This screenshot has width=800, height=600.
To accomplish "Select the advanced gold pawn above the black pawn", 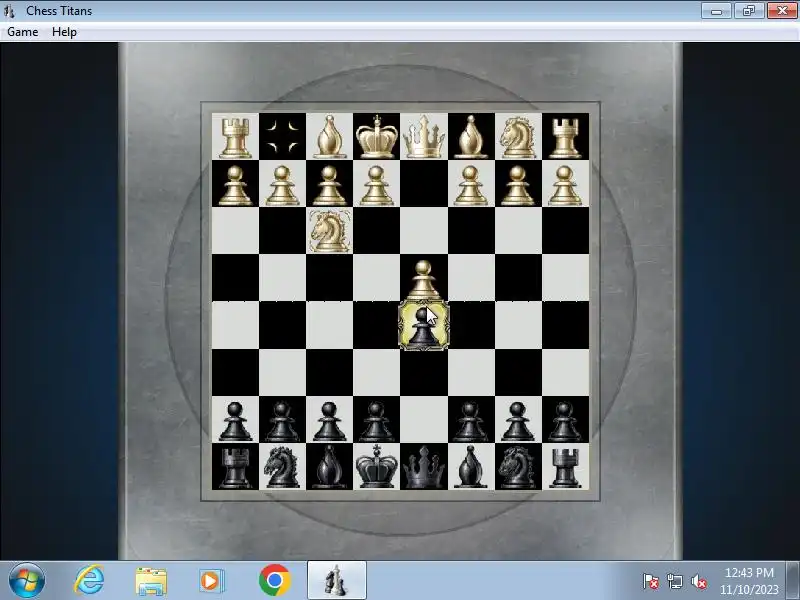I will coord(423,280).
